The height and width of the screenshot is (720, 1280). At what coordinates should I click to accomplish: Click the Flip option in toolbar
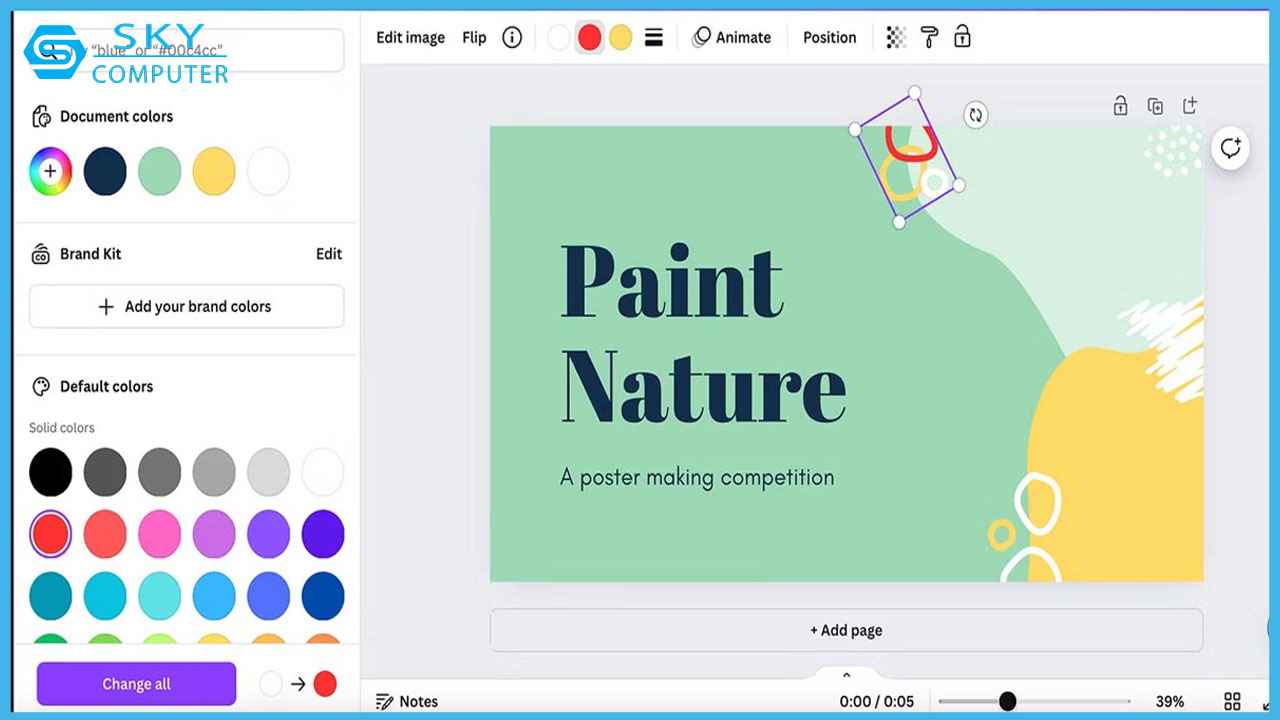click(474, 38)
